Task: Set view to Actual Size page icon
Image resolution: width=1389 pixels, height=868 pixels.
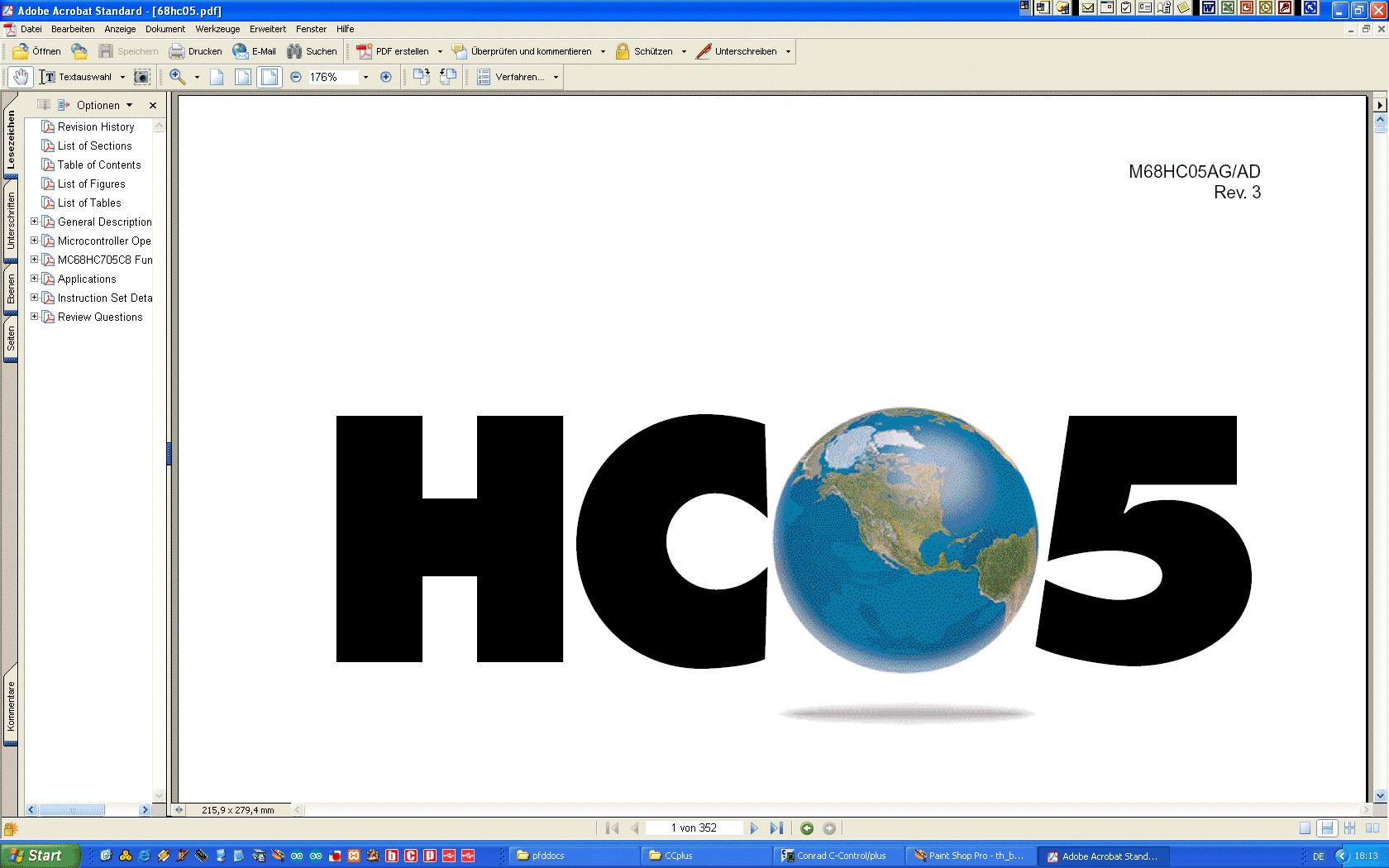Action: point(217,77)
